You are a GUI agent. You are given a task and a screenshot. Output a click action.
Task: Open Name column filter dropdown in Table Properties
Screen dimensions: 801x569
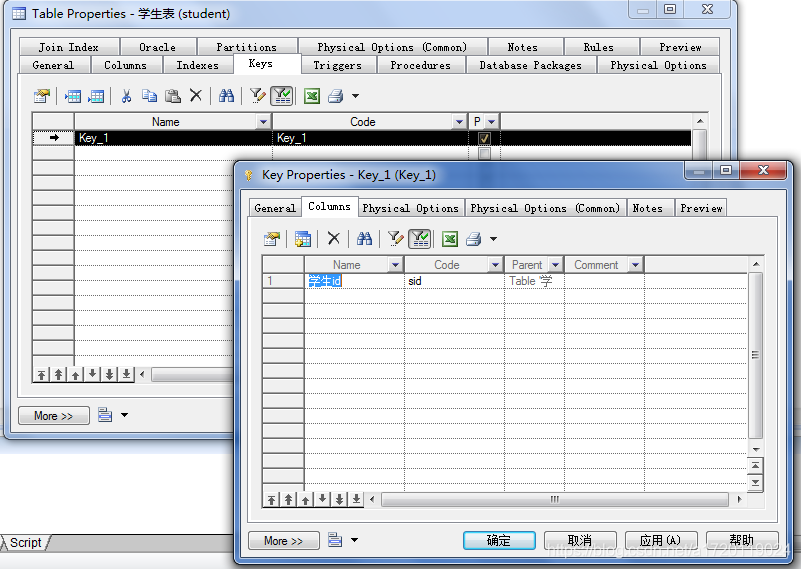264,122
